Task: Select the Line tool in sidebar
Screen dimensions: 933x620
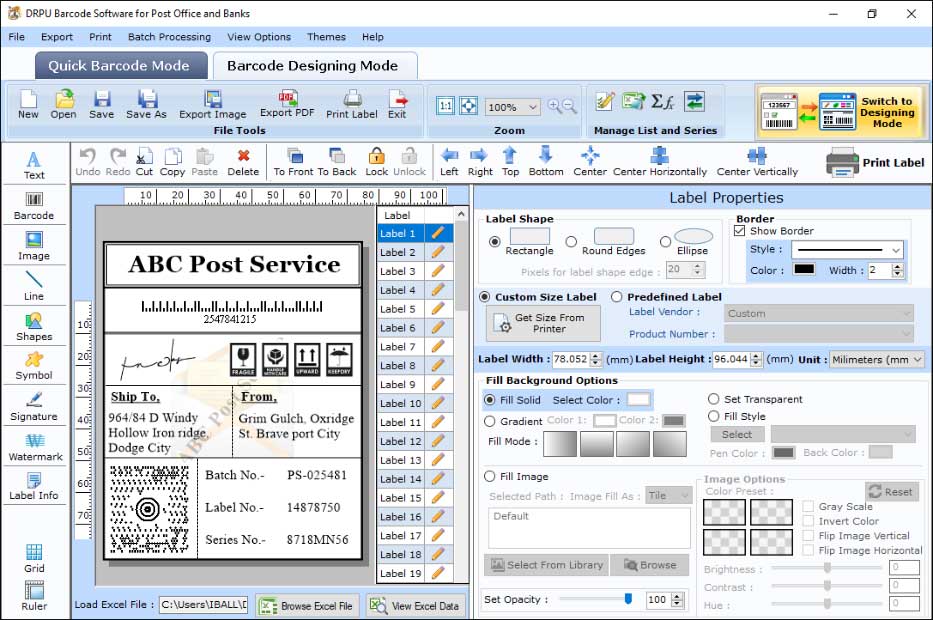Action: pos(34,286)
